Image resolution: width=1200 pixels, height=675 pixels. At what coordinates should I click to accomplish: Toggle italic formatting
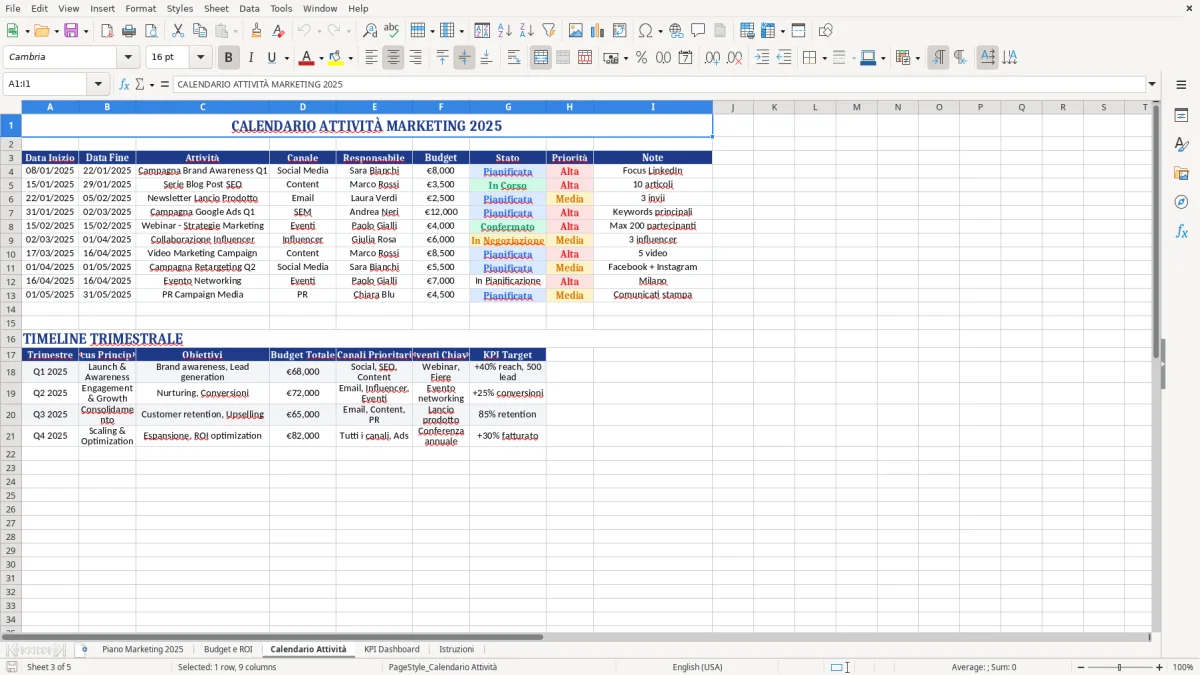pyautogui.click(x=251, y=57)
